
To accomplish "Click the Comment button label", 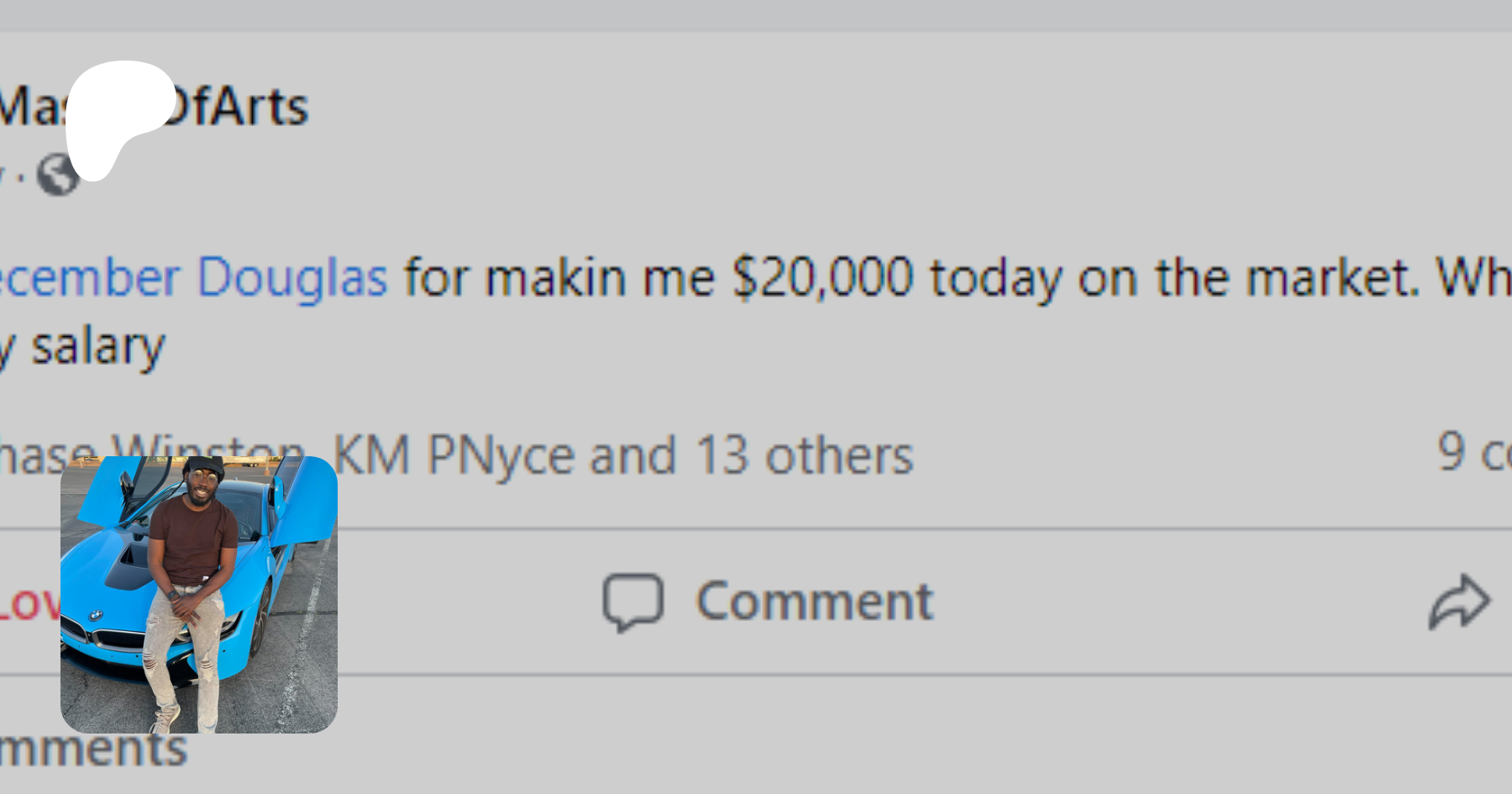I will point(814,602).
